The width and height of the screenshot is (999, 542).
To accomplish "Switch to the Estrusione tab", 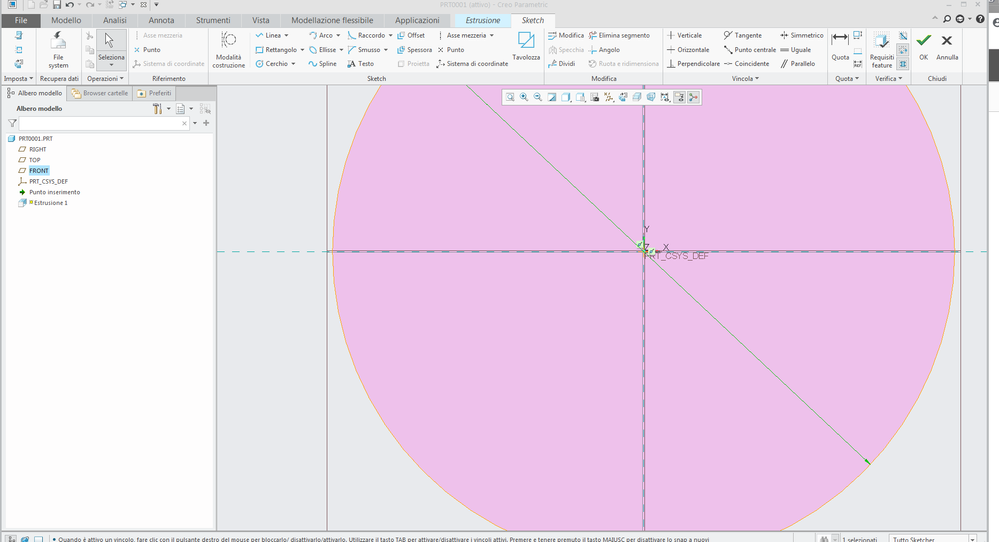I will coord(482,20).
